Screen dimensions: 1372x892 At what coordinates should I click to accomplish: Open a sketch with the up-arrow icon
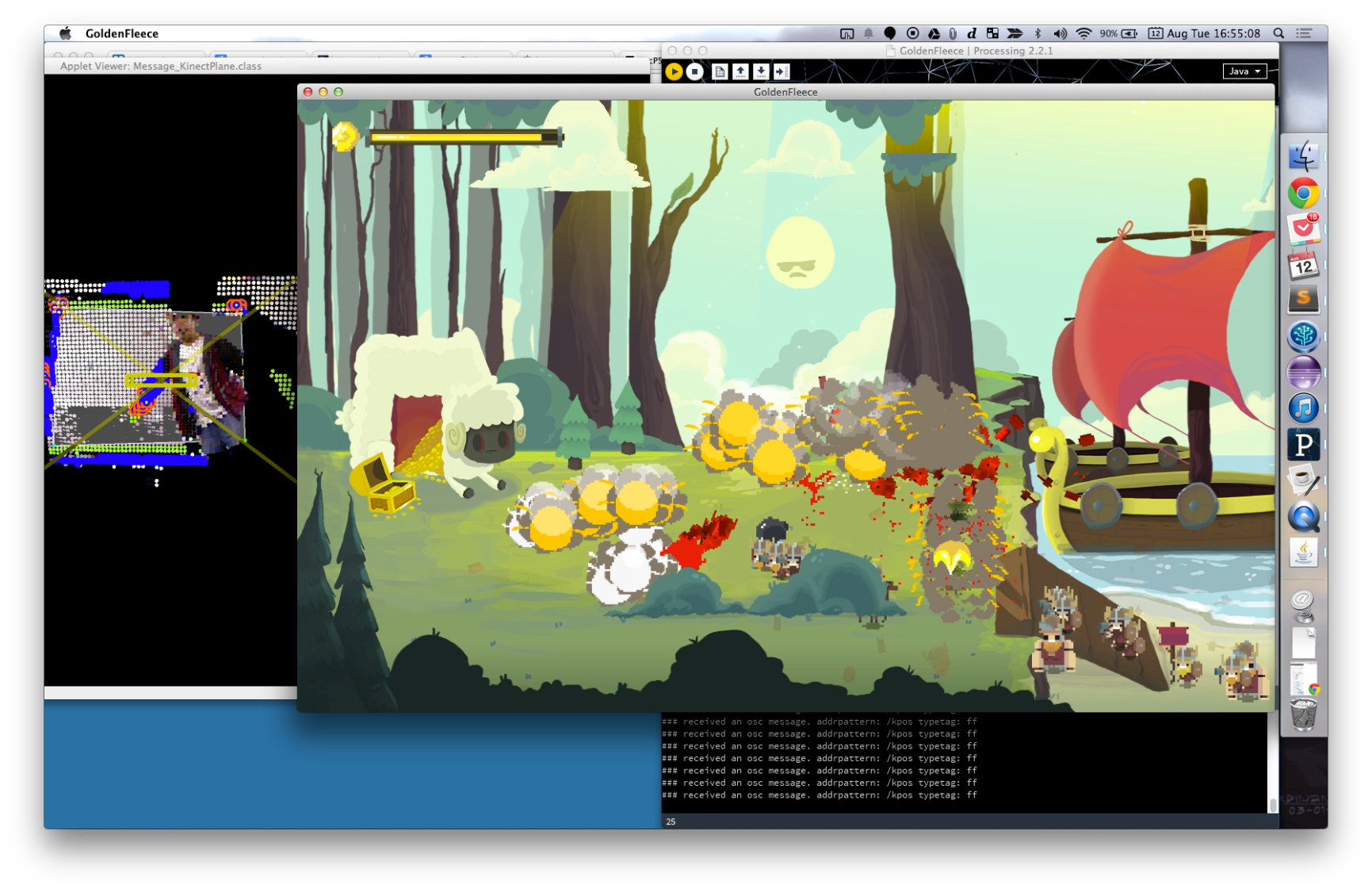coord(740,71)
